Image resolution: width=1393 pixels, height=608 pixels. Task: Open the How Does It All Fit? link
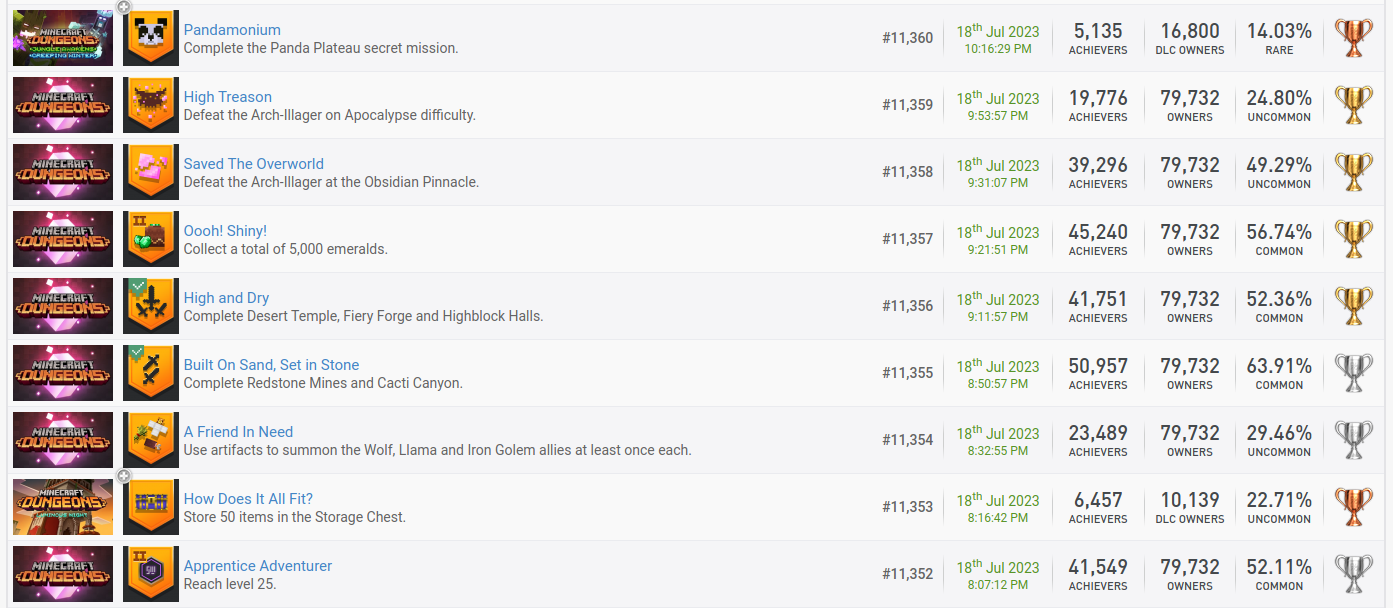[248, 499]
